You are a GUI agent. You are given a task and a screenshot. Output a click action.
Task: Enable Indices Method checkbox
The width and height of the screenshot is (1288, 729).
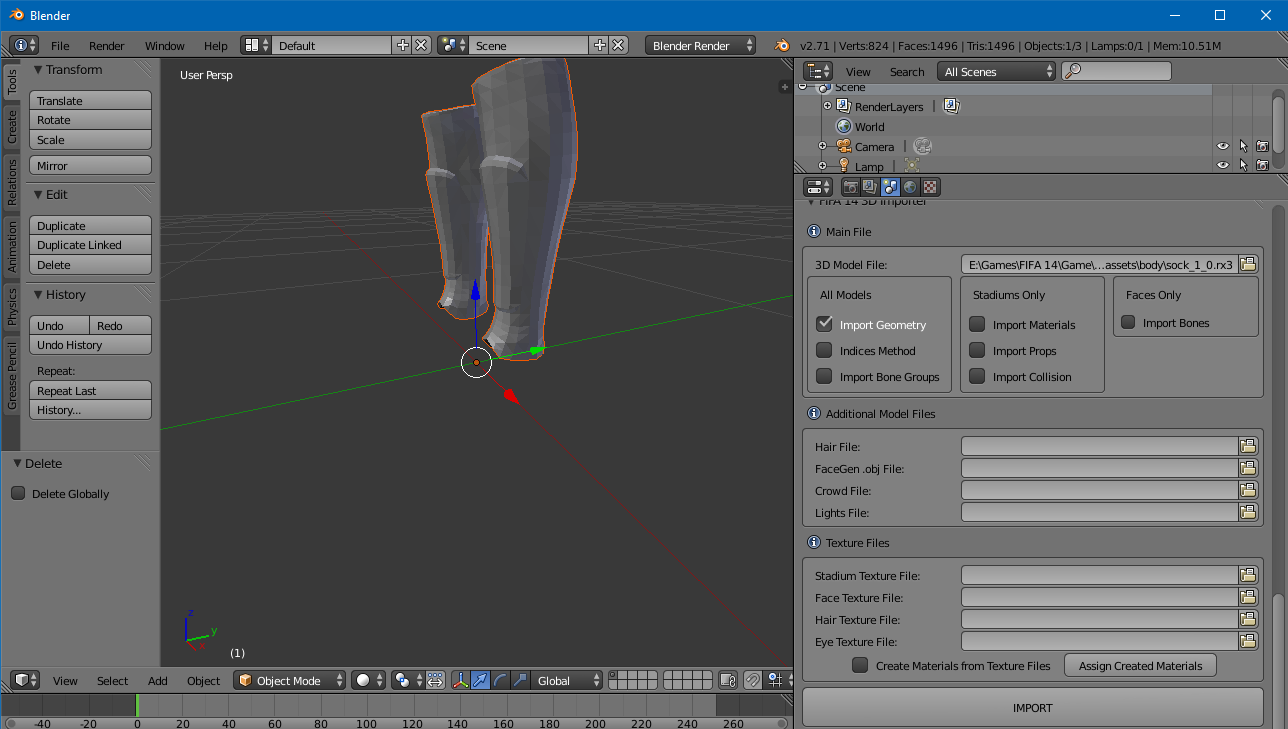click(x=824, y=350)
